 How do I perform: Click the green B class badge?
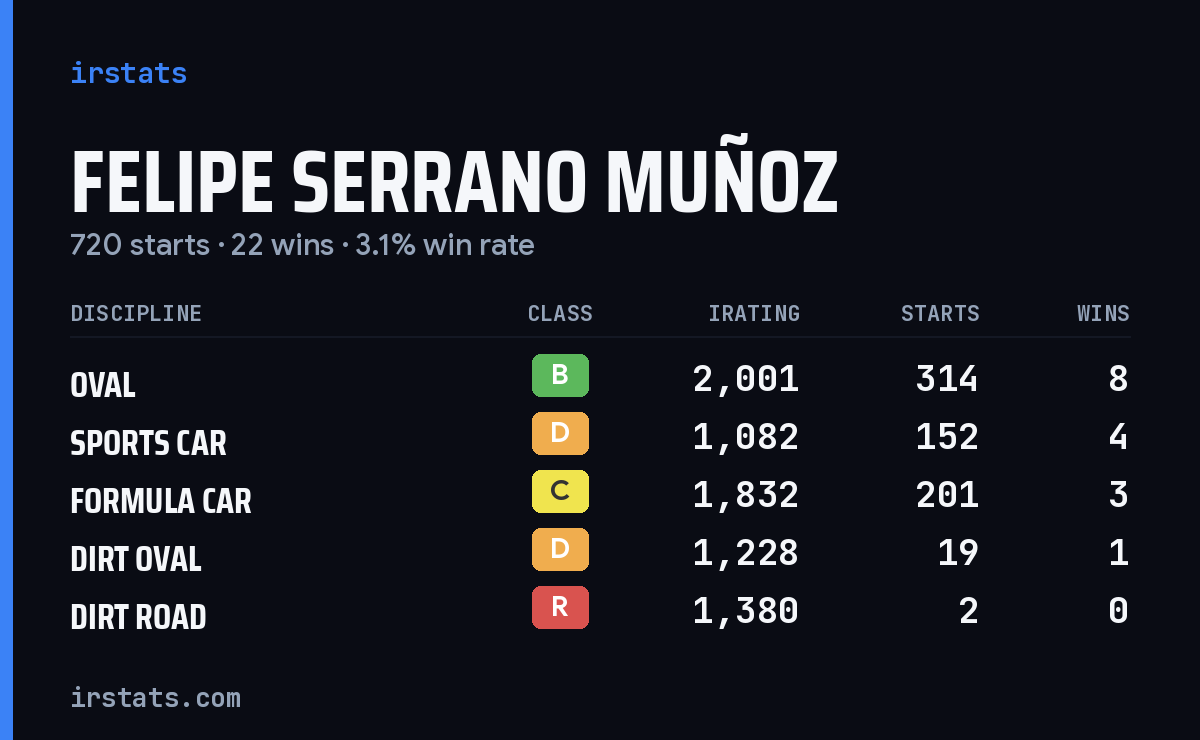(560, 376)
